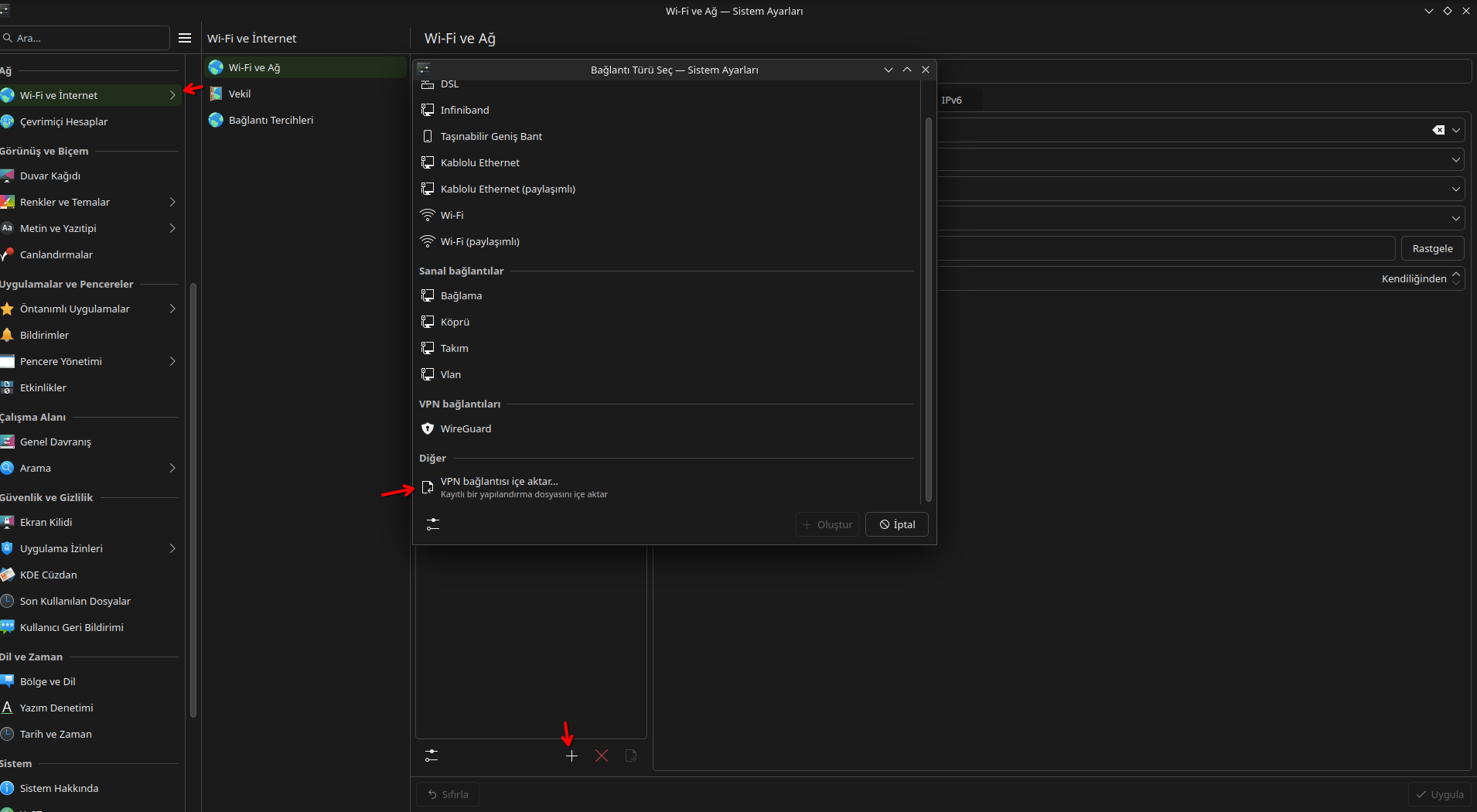The image size is (1477, 812).
Task: Click the Wi-Fi ve İnternet globe icon
Action: tap(8, 95)
